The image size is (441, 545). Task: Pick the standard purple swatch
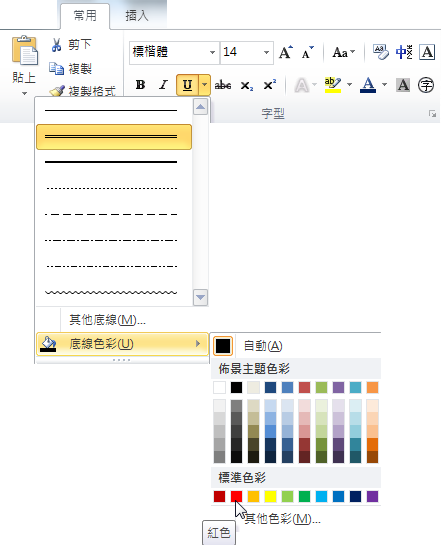[373, 497]
